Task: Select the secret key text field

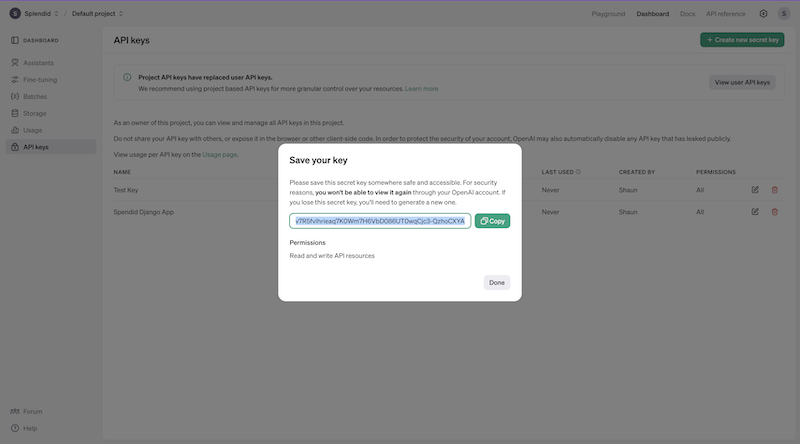Action: [x=380, y=221]
